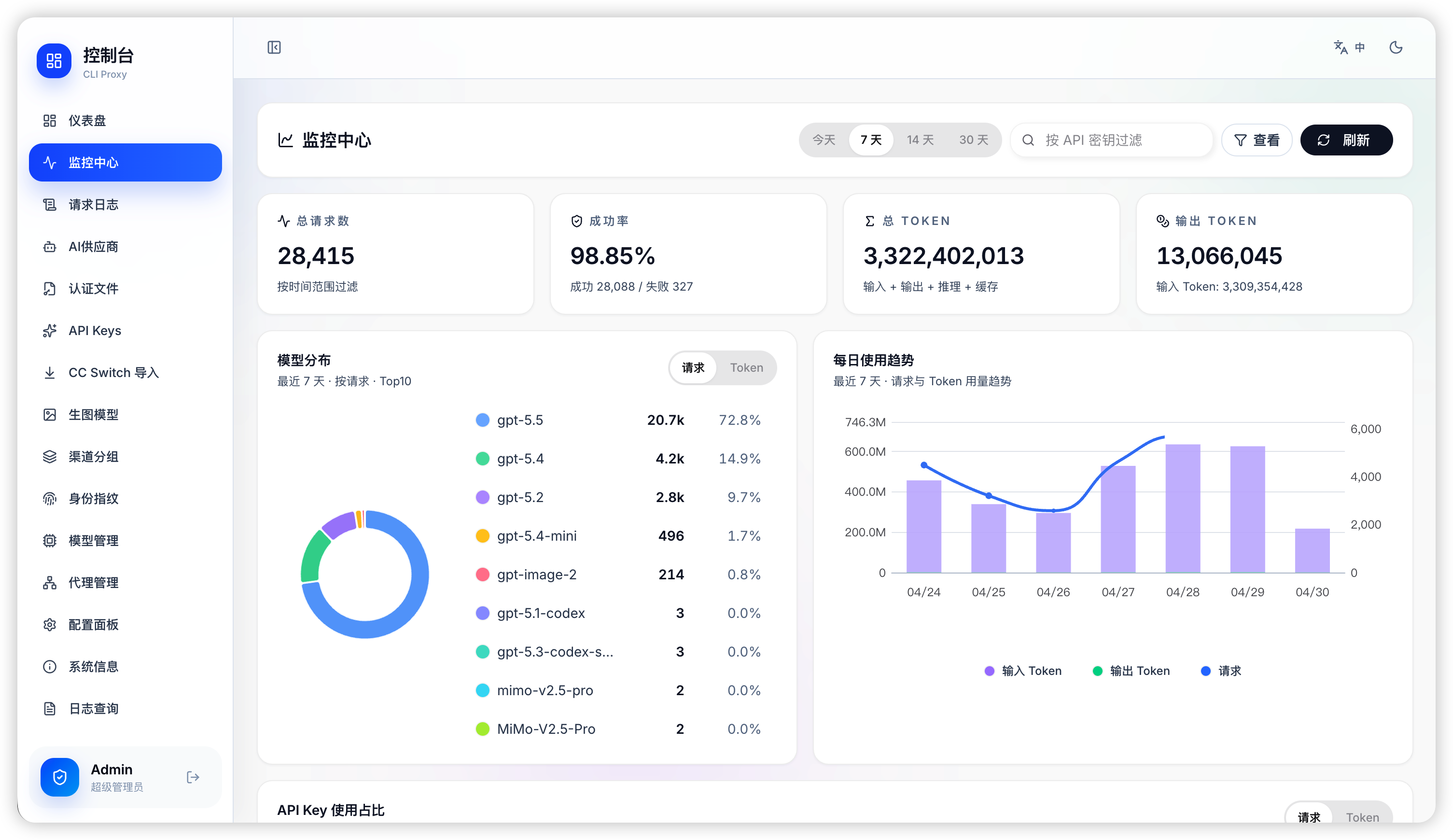
Task: Click CC Switch 导入 download icon
Action: [x=50, y=372]
